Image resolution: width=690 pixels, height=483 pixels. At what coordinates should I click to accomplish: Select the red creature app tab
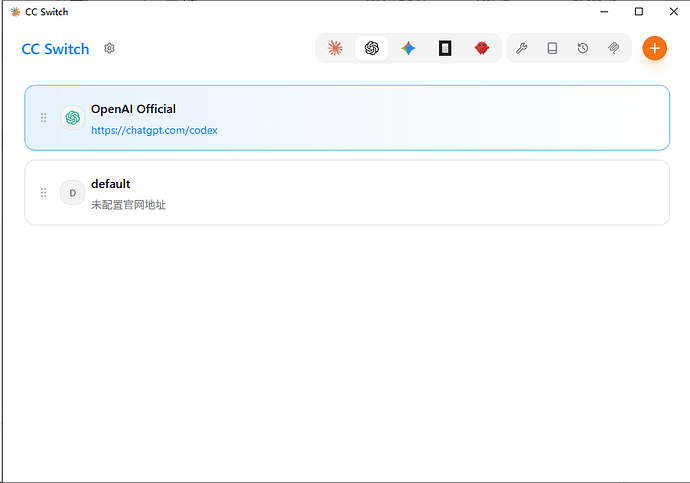point(482,48)
